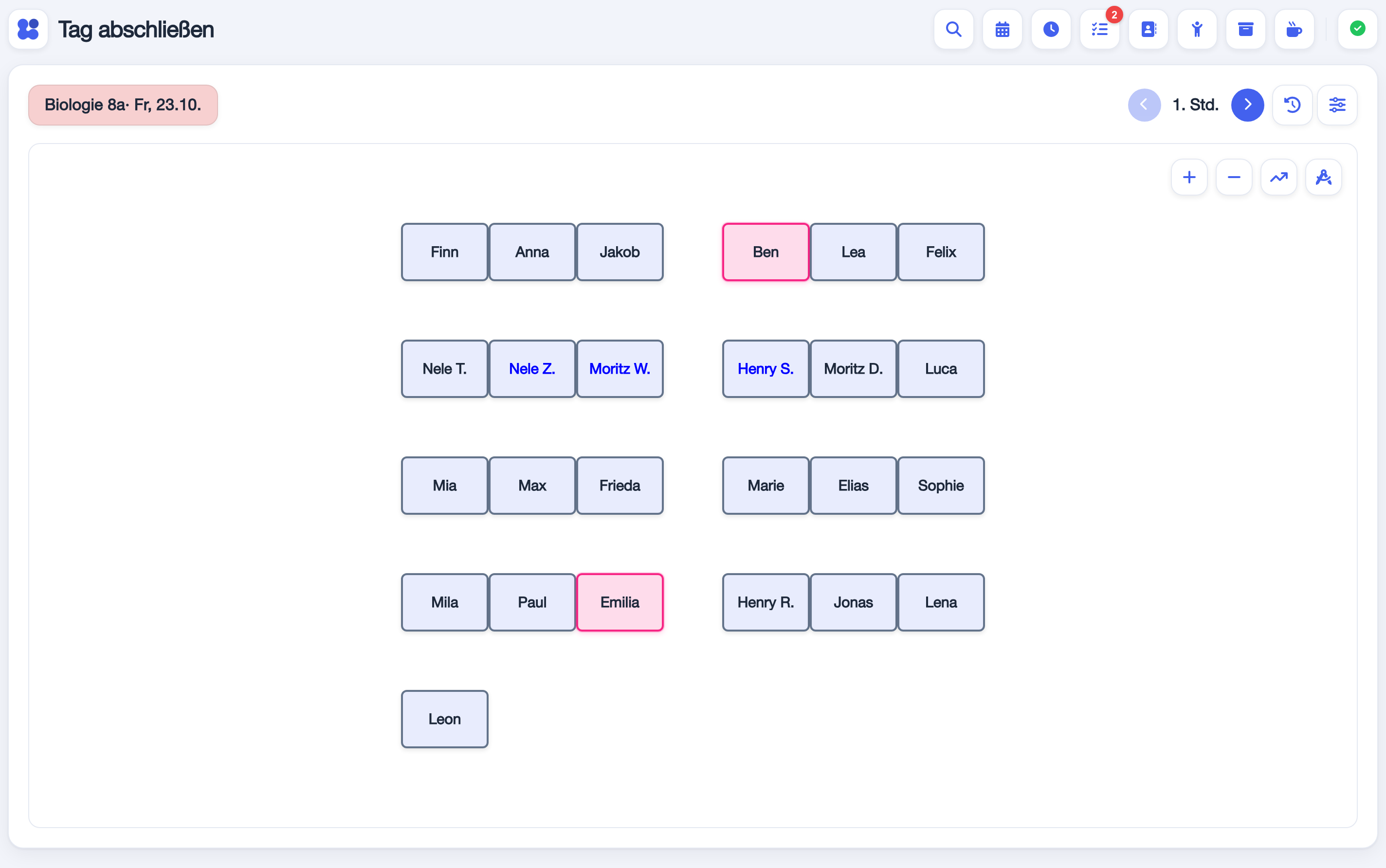The height and width of the screenshot is (868, 1386).
Task: Select student seat Nele T.
Action: 444,368
